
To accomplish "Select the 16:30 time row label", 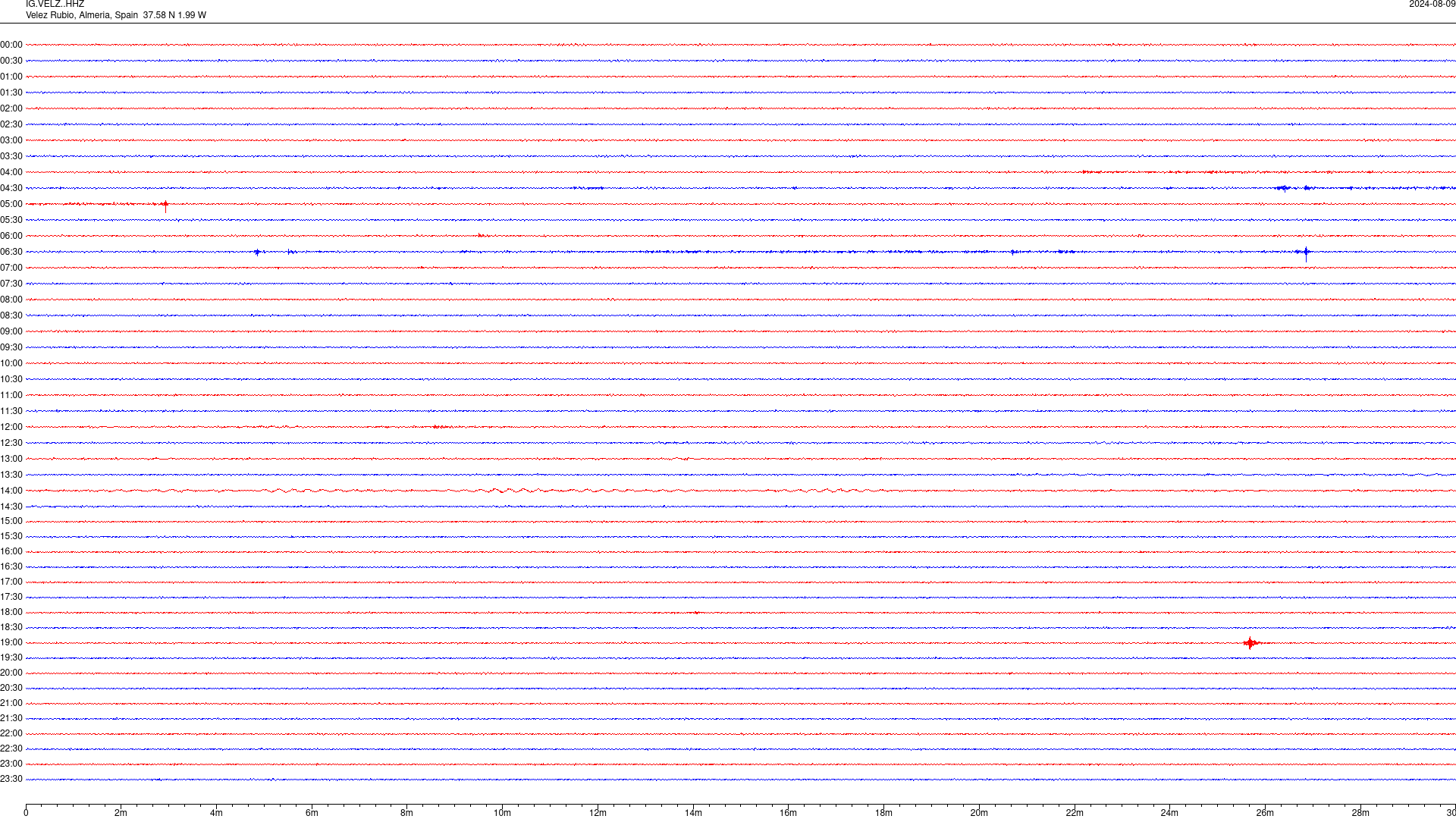I will coord(11,566).
